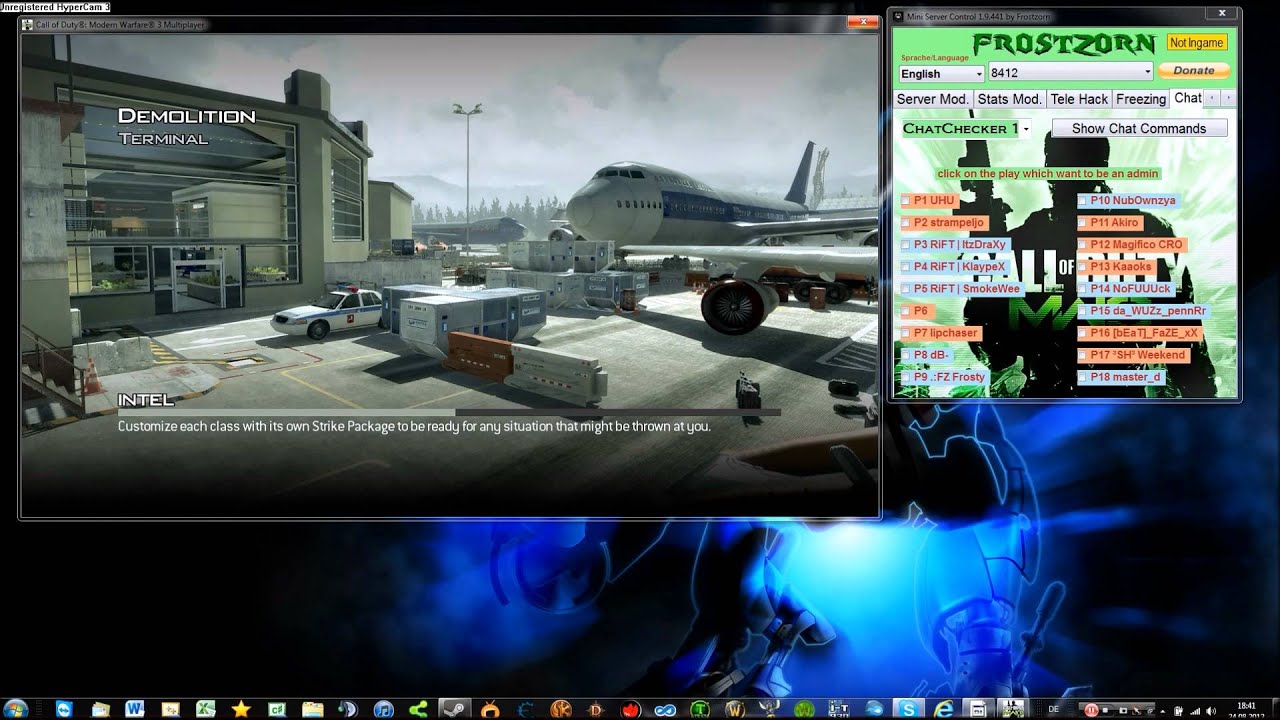
Task: Open Skype from the taskbar
Action: pos(911,709)
